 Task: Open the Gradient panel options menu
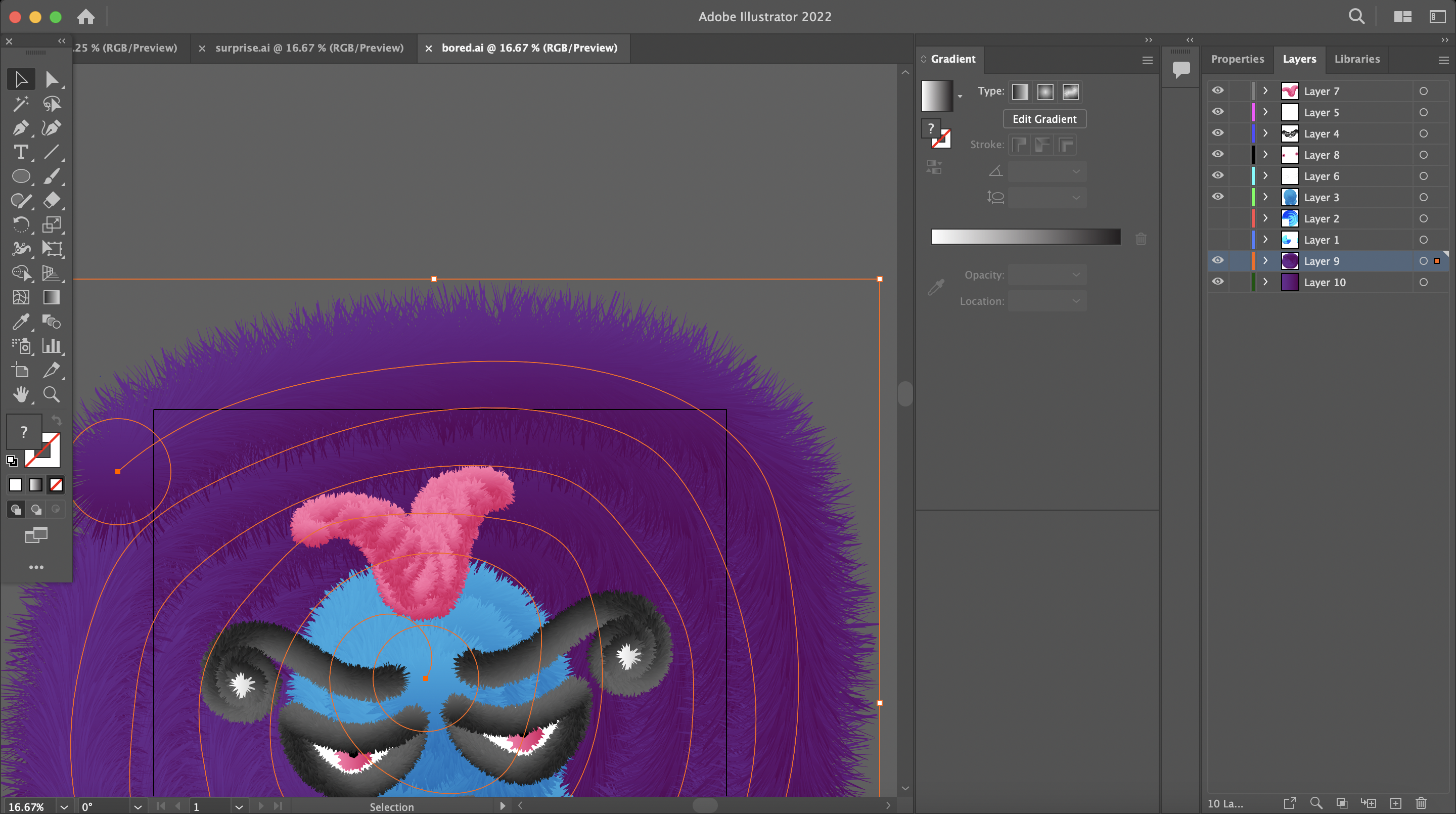click(1147, 60)
